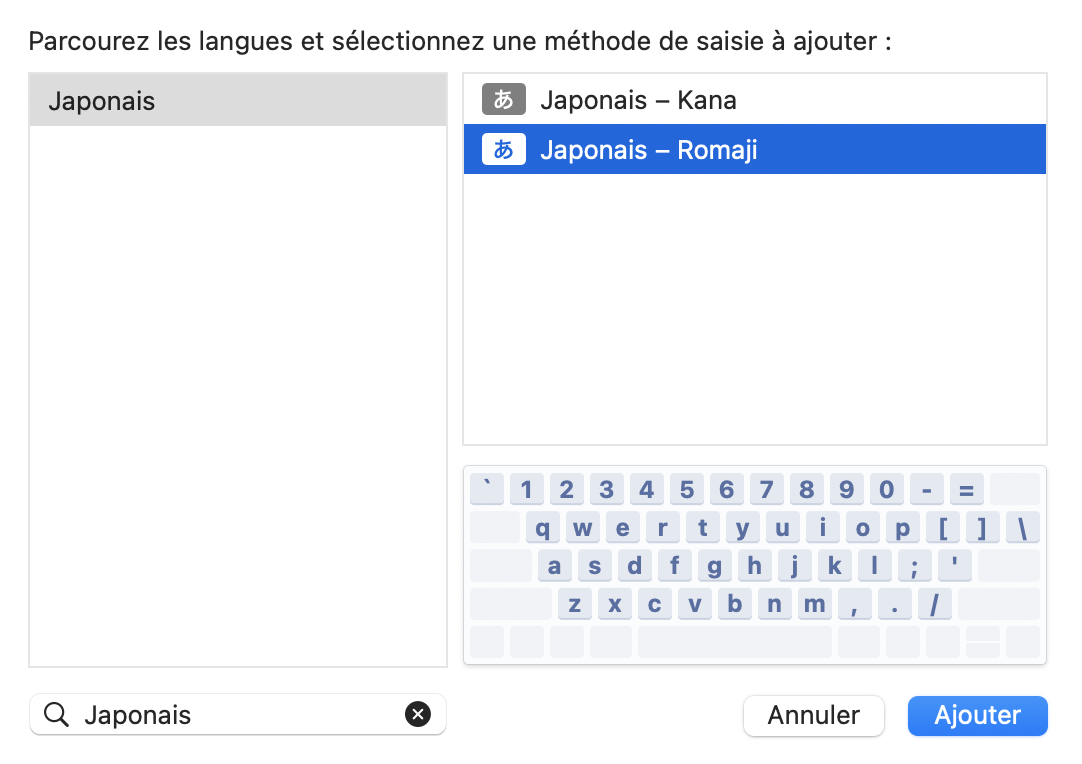Click the Japonais – Kana hiragana icon

(x=503, y=100)
